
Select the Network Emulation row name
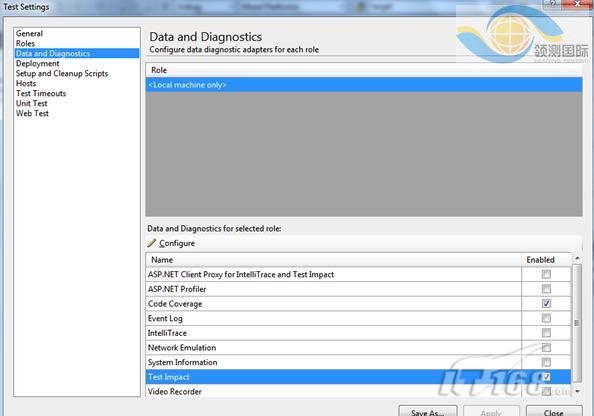pos(182,347)
